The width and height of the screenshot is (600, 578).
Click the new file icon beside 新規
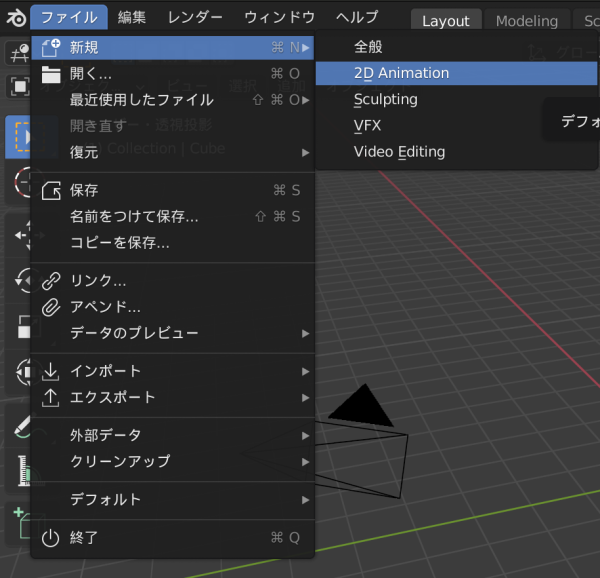pos(51,47)
